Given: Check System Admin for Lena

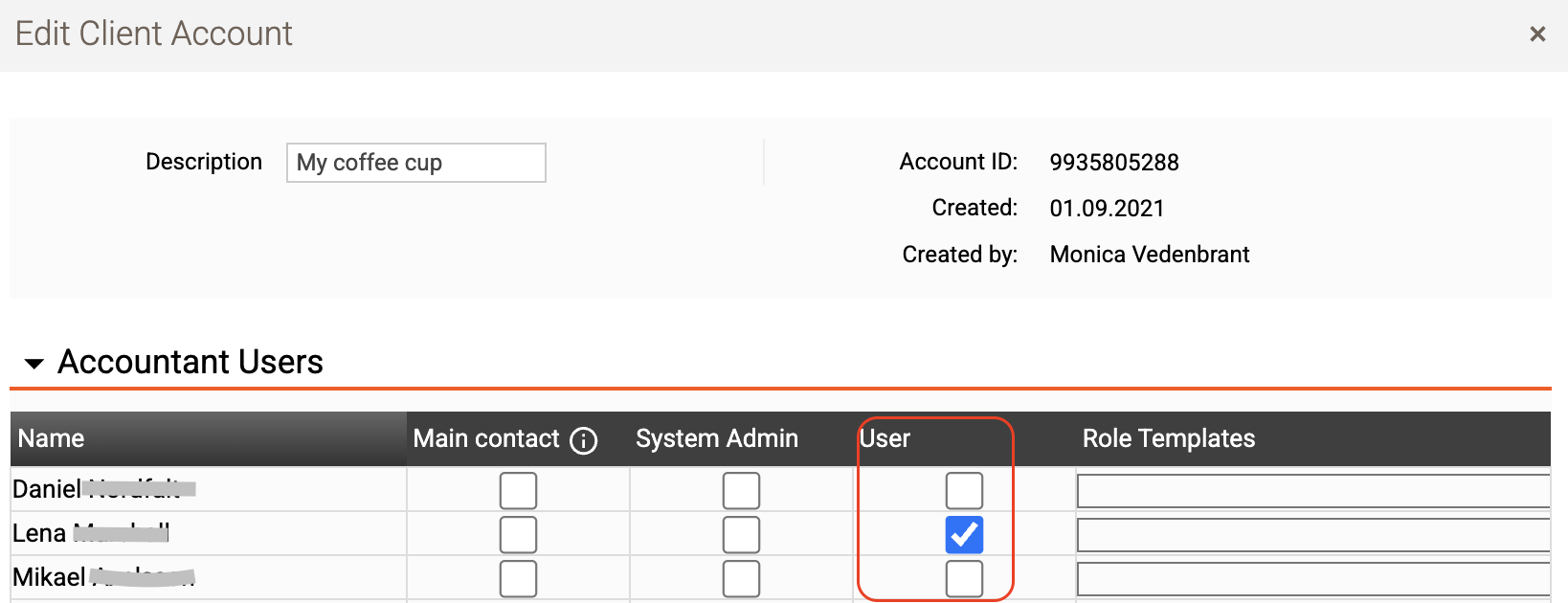Looking at the screenshot, I should (x=741, y=535).
